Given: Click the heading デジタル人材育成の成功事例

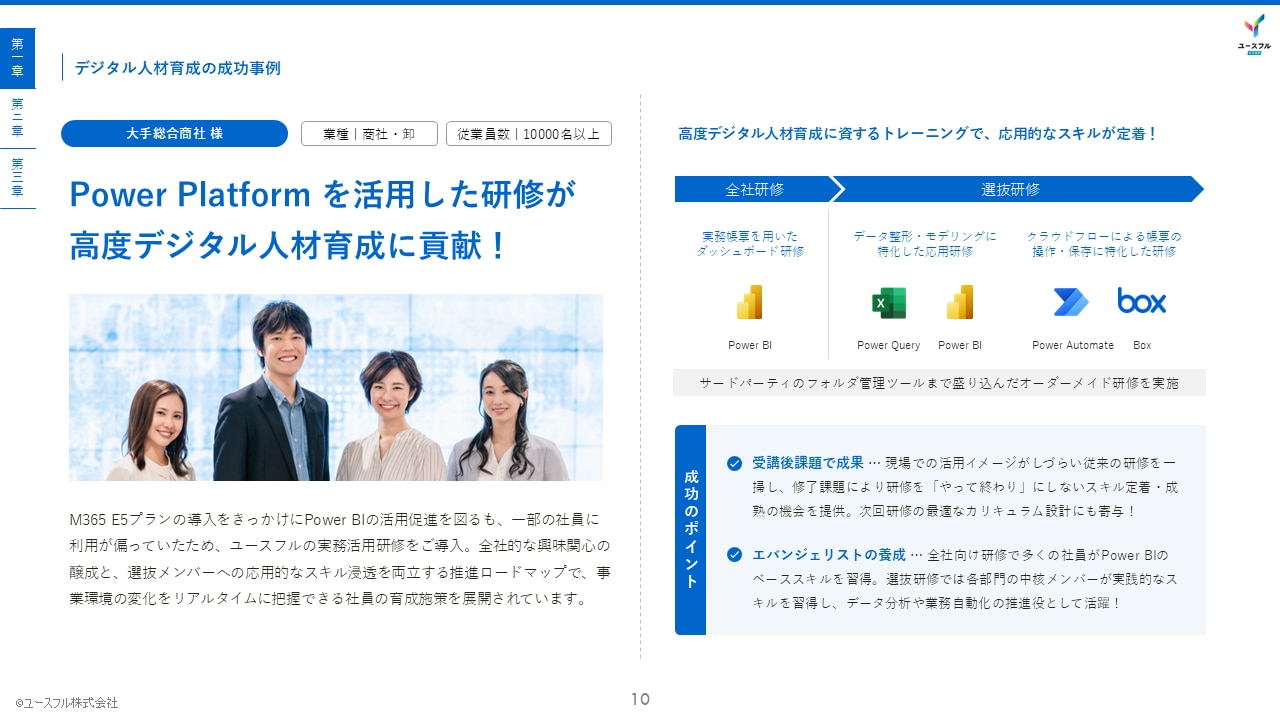Looking at the screenshot, I should point(177,68).
